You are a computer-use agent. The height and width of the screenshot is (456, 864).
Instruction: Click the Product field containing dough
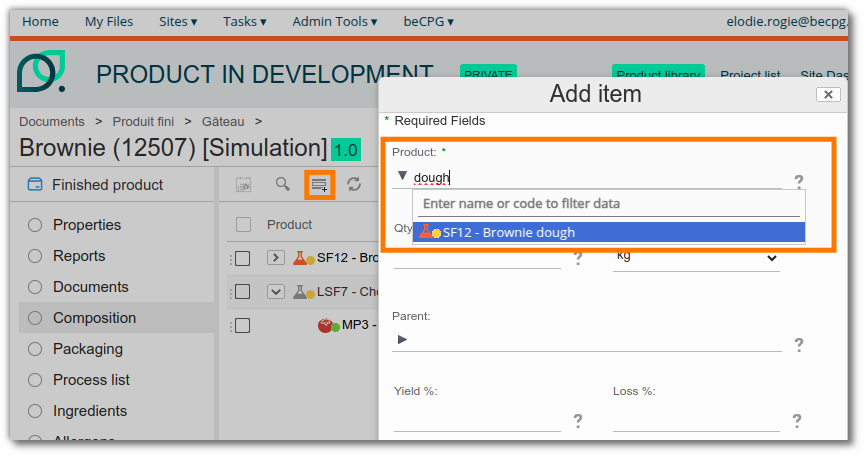point(597,178)
